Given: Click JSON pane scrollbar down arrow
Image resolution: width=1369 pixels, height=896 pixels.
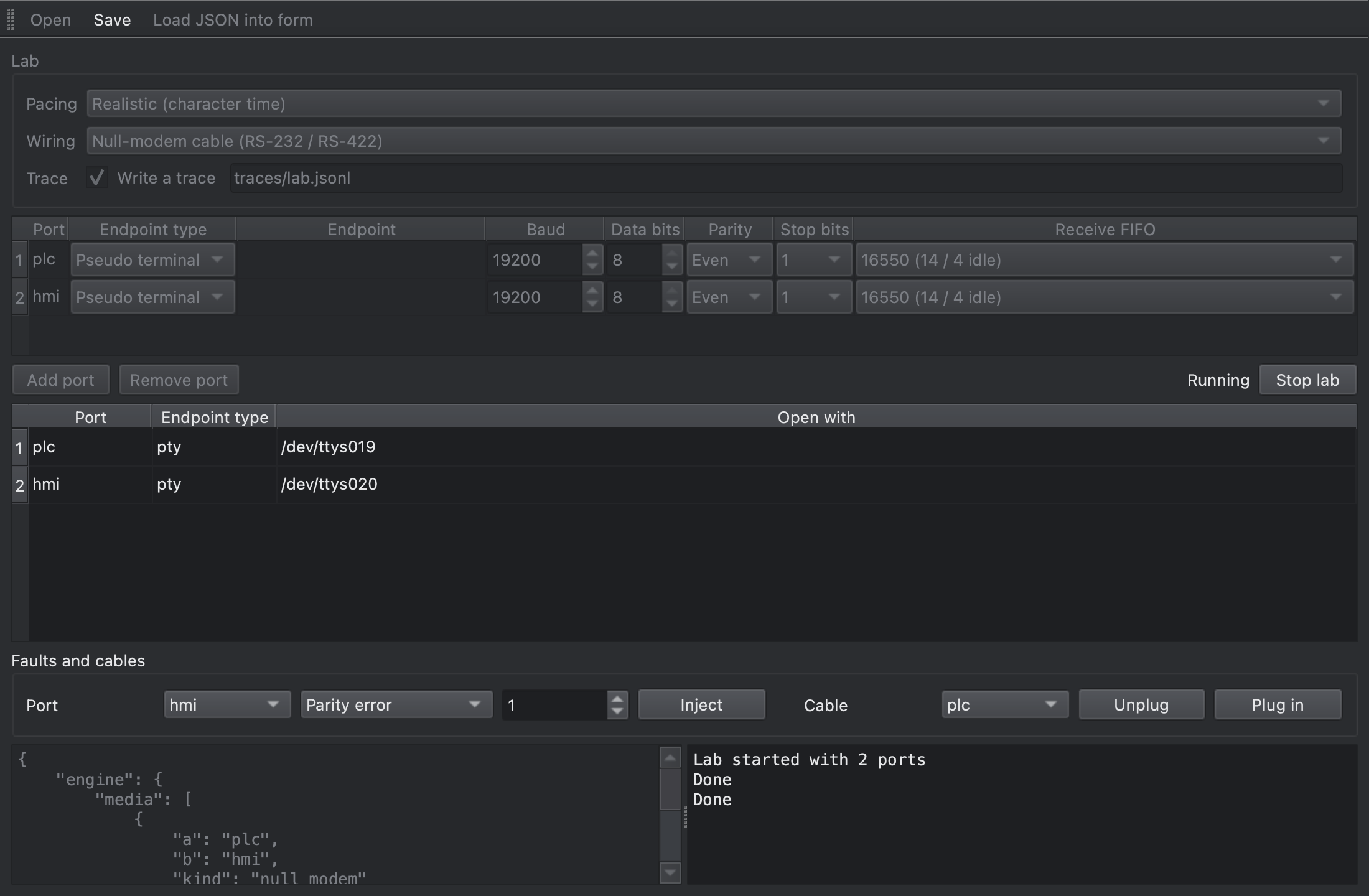Looking at the screenshot, I should click(x=670, y=873).
